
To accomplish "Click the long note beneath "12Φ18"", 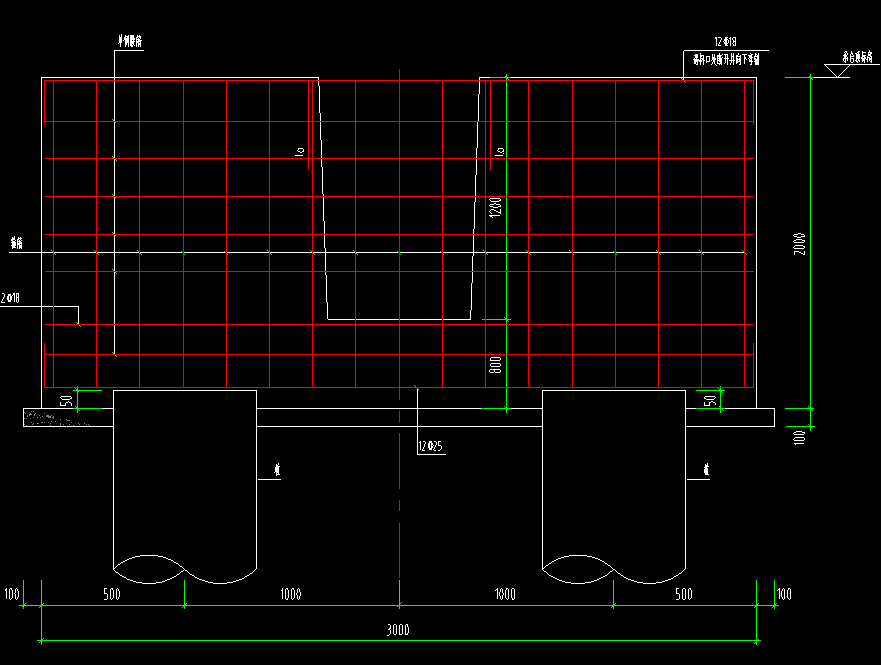I will point(726,59).
